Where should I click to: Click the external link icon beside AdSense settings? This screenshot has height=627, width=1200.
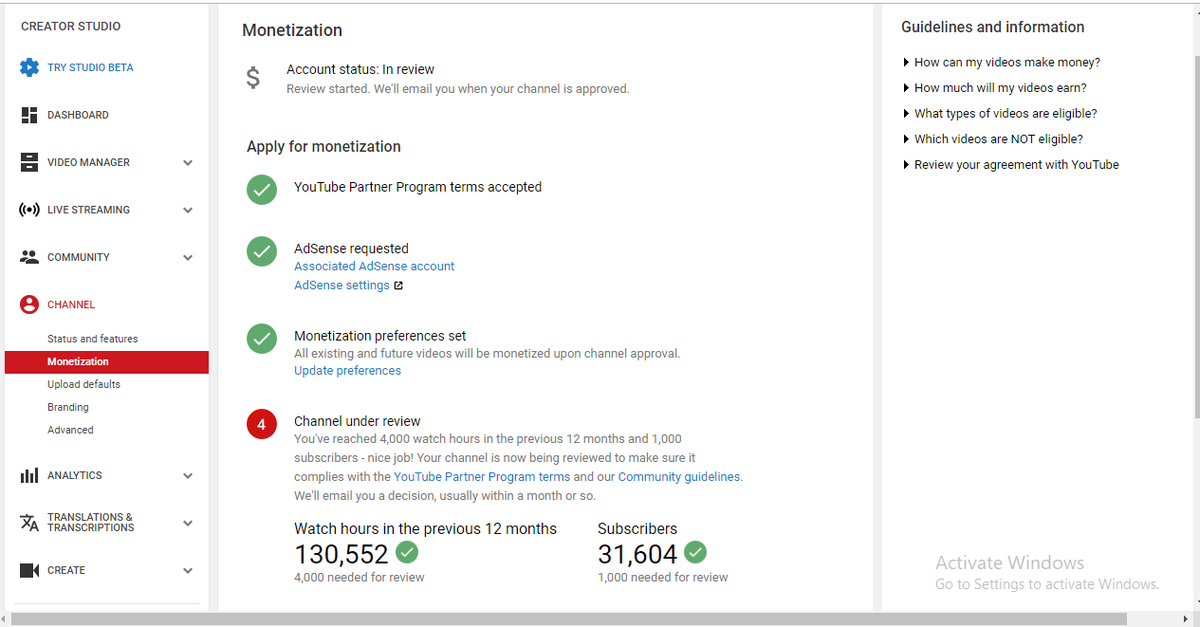click(398, 286)
